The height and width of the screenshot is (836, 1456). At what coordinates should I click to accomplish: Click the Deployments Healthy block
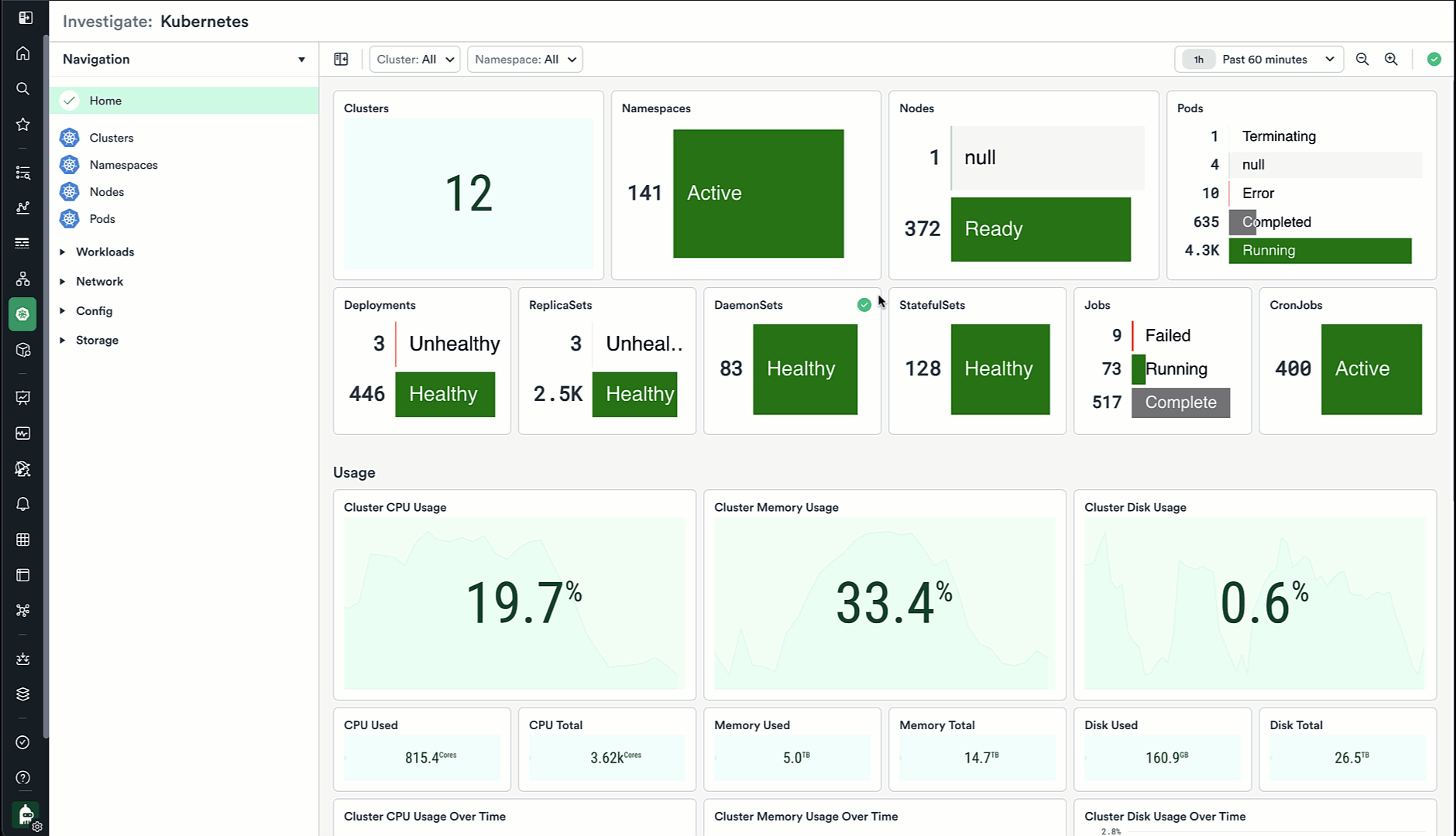tap(445, 395)
